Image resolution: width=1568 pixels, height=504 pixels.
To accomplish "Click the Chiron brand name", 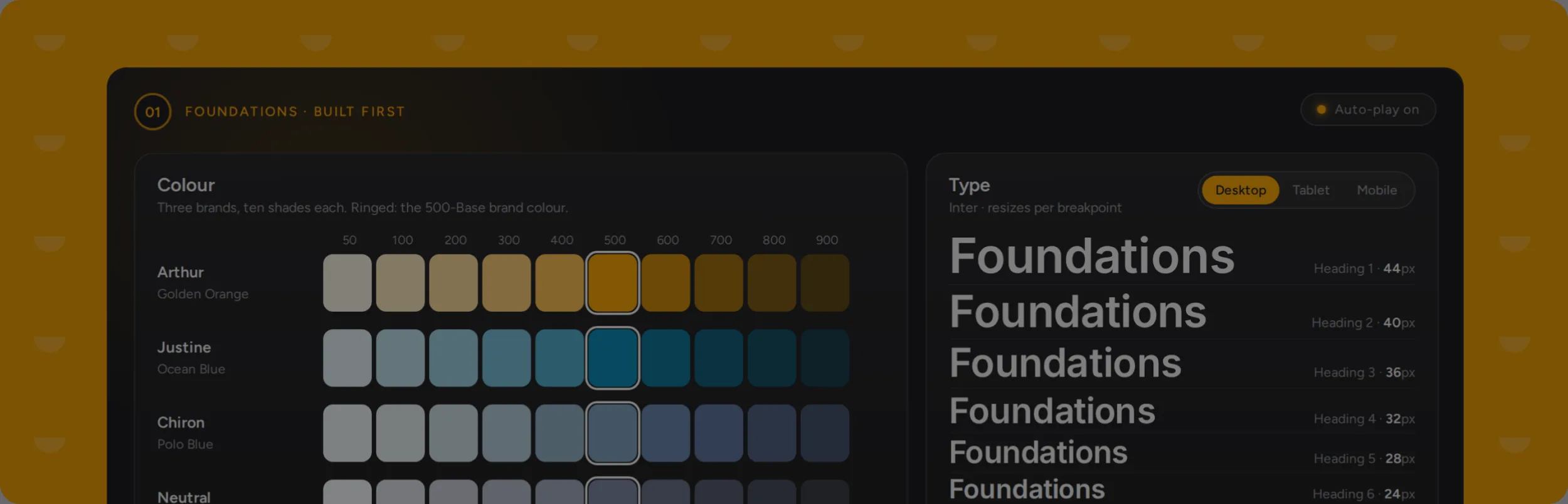I will (x=181, y=423).
